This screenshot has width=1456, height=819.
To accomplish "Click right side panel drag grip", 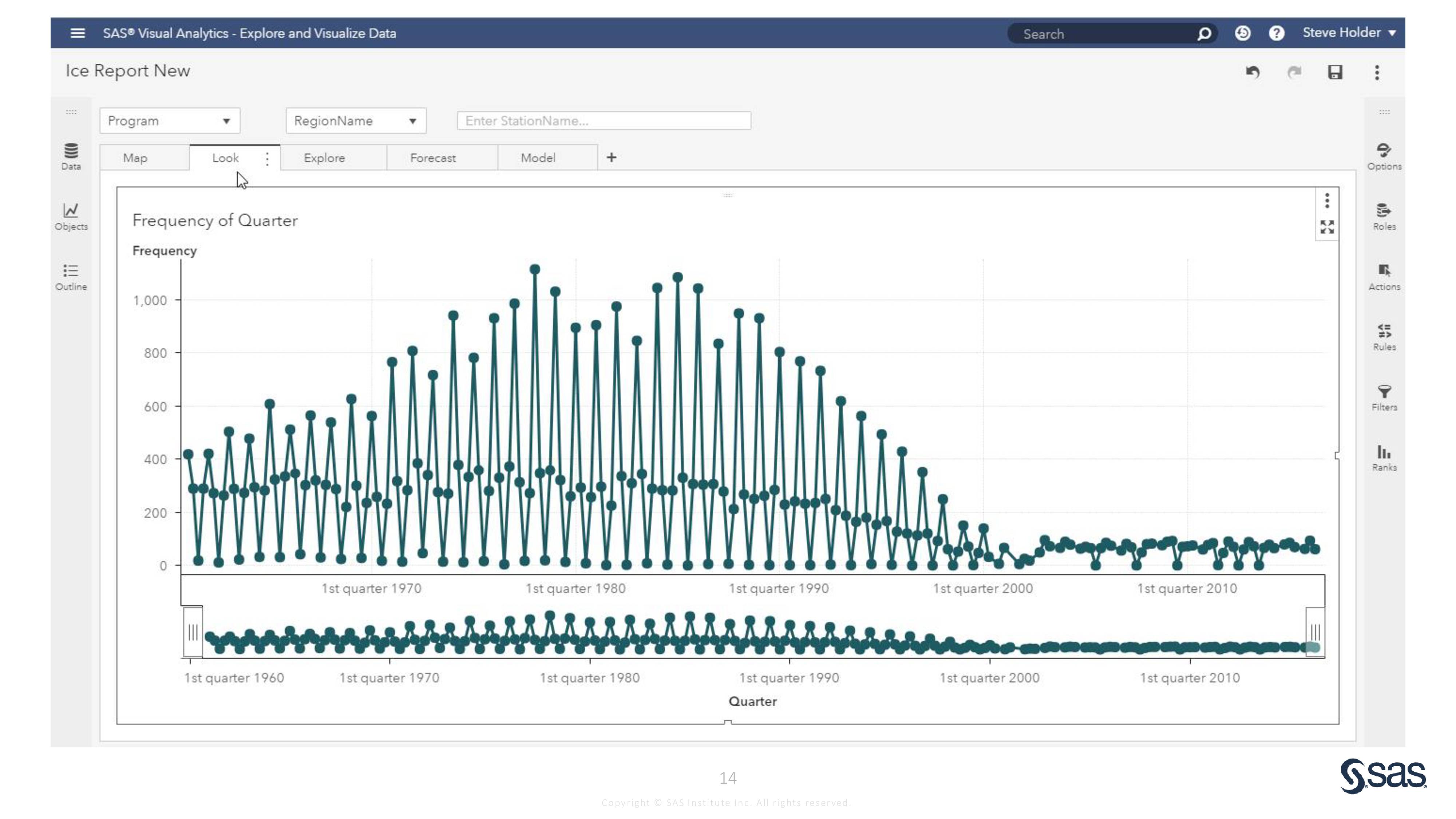I will click(x=1384, y=112).
